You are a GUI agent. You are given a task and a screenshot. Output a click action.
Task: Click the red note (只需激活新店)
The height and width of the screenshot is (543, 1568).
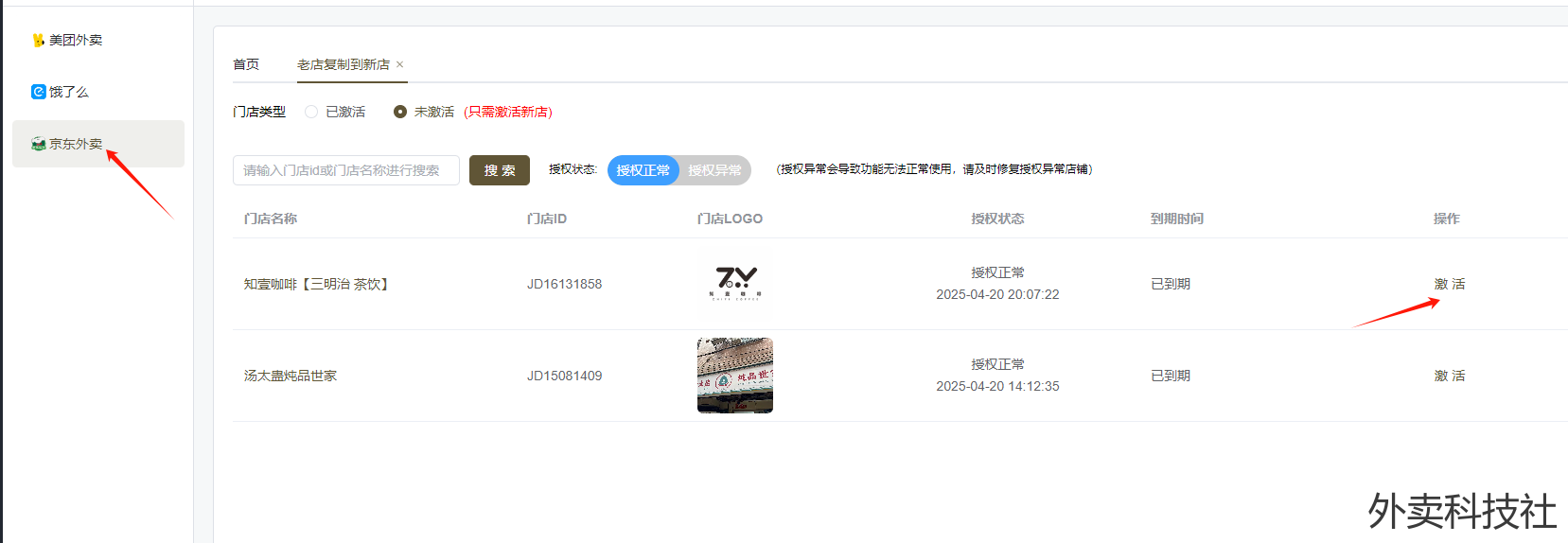[508, 112]
